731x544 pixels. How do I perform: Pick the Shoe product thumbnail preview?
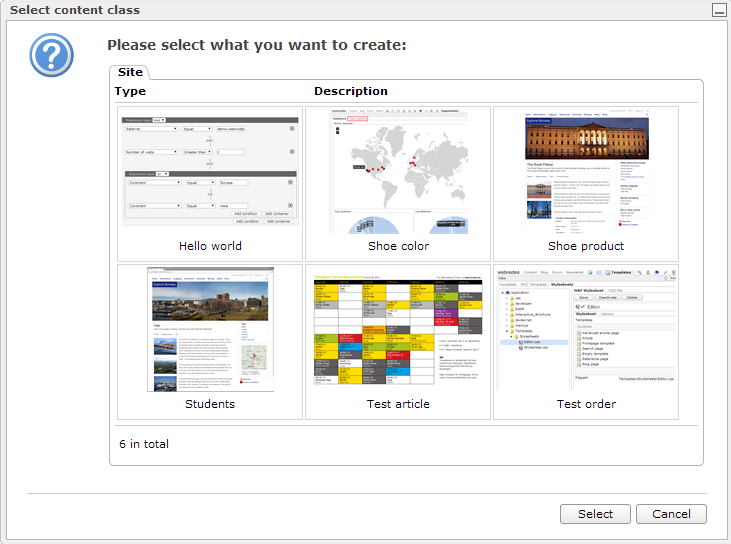pos(586,169)
